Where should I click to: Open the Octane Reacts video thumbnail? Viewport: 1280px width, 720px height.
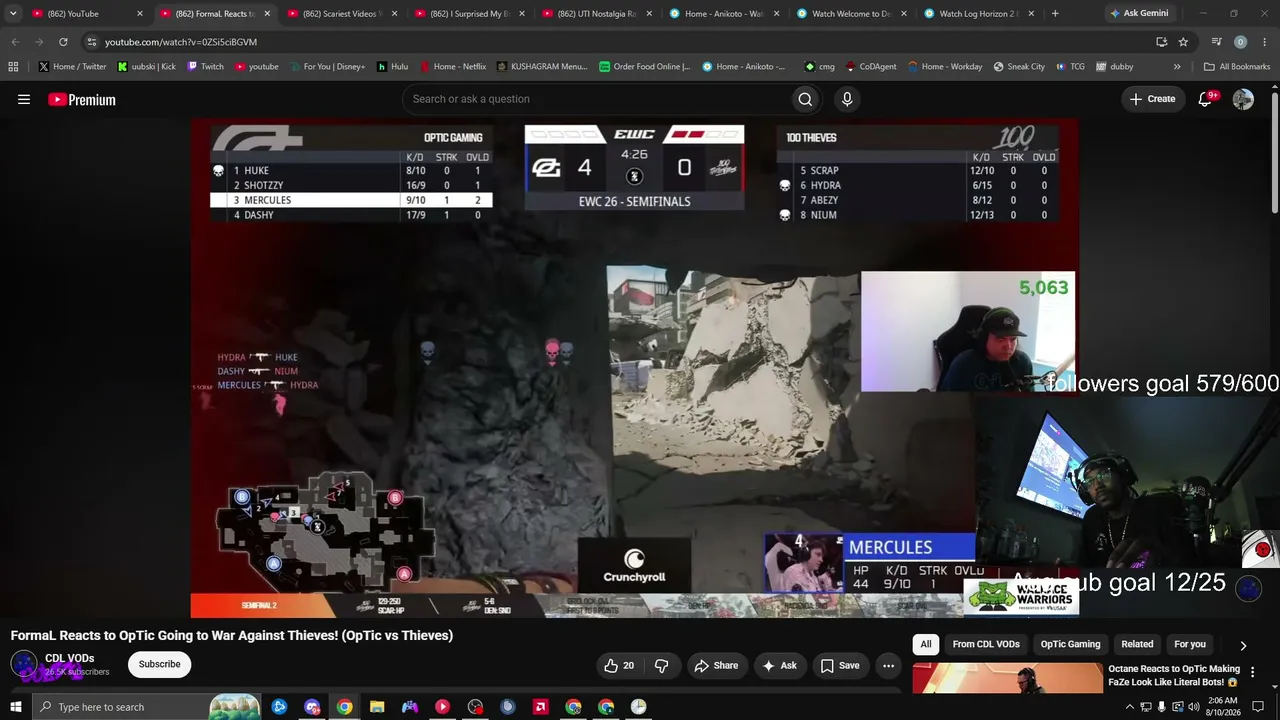tap(1007, 678)
